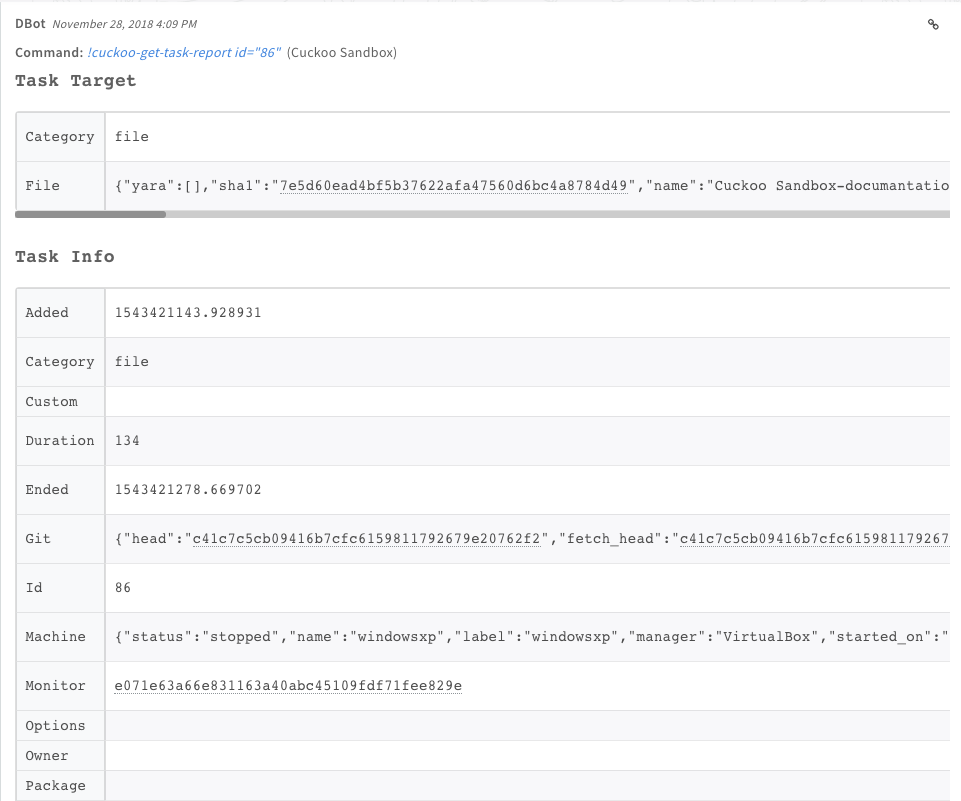
Task: Click the November 28, 2018 timestamp
Action: tap(124, 24)
